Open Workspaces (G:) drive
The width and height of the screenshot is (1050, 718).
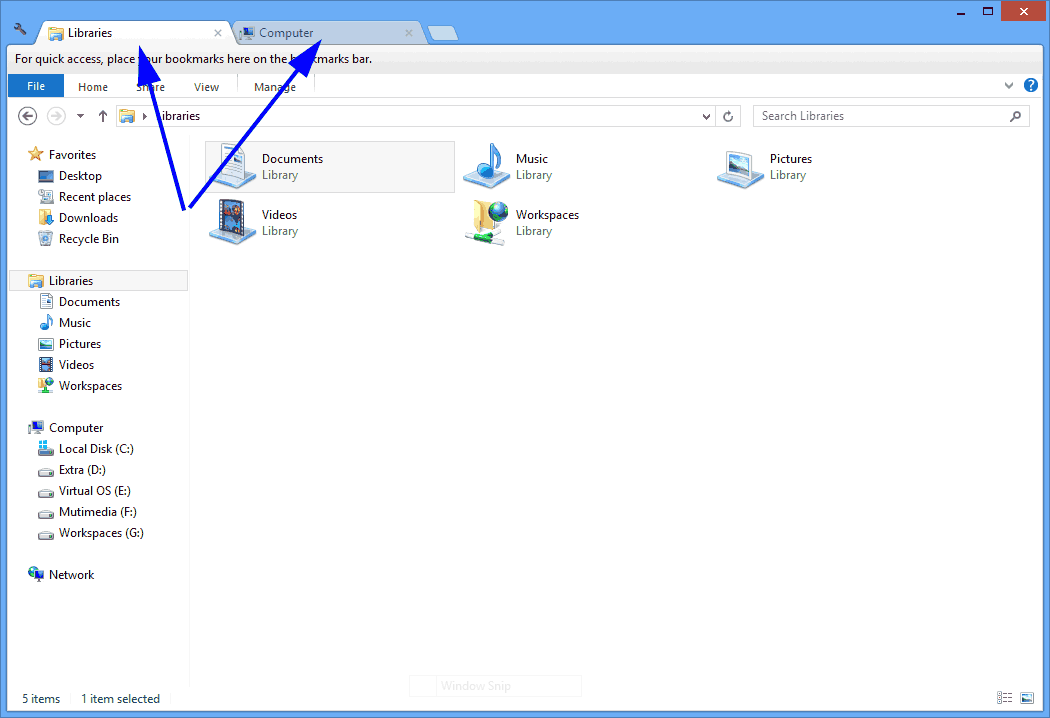click(x=101, y=532)
